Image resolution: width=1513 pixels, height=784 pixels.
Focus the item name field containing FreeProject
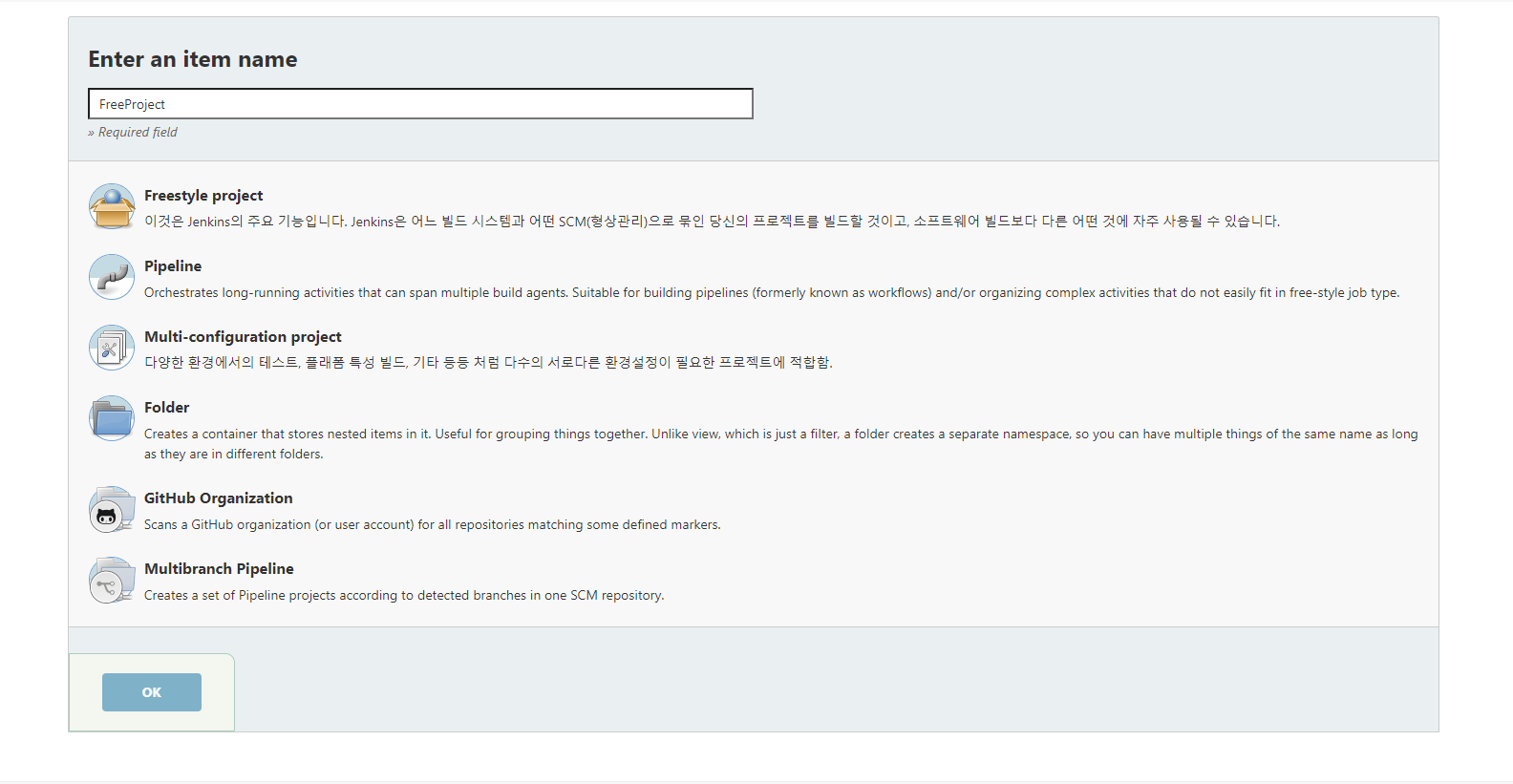tap(420, 104)
